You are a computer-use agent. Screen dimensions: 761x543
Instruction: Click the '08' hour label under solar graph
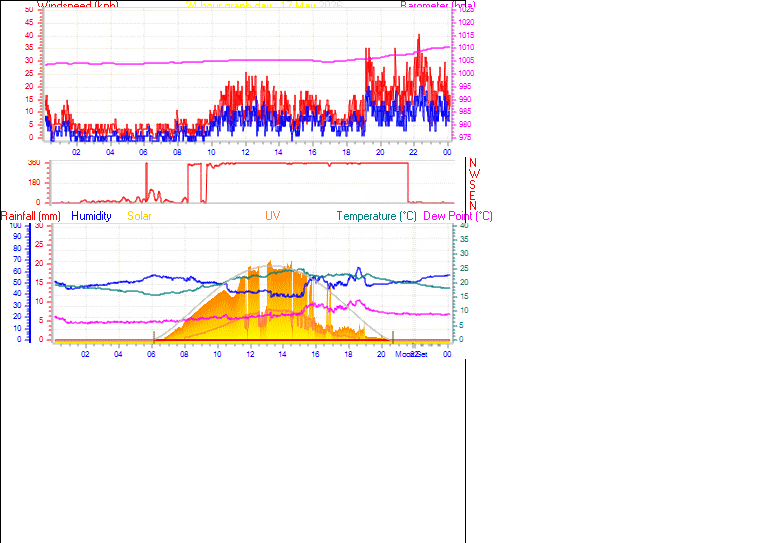[x=184, y=354]
